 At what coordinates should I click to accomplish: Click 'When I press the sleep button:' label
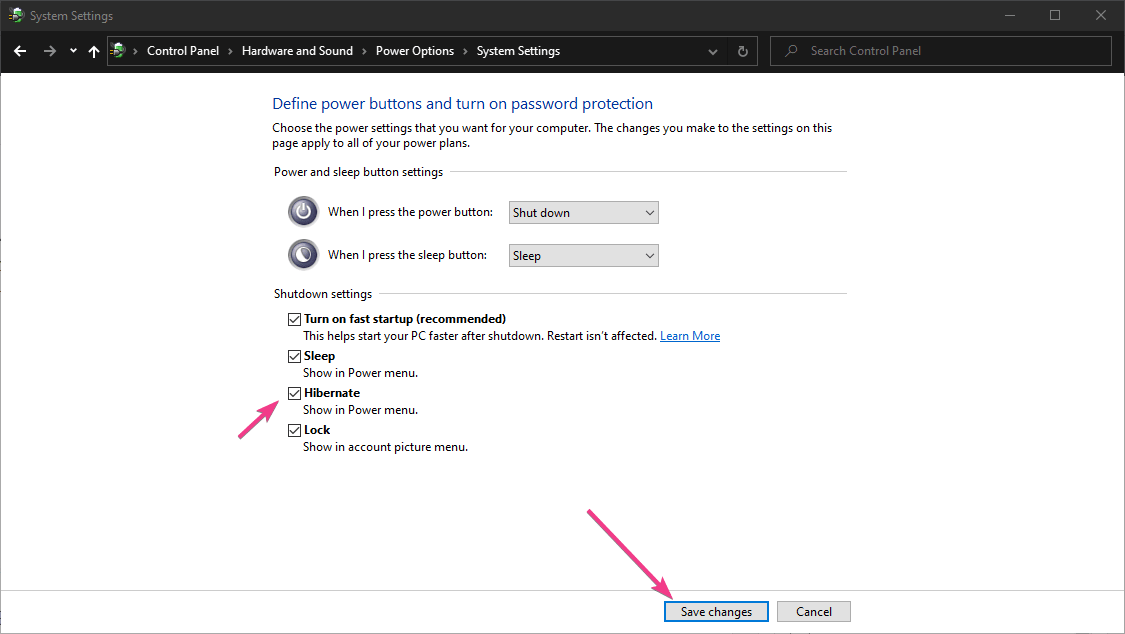tap(408, 255)
